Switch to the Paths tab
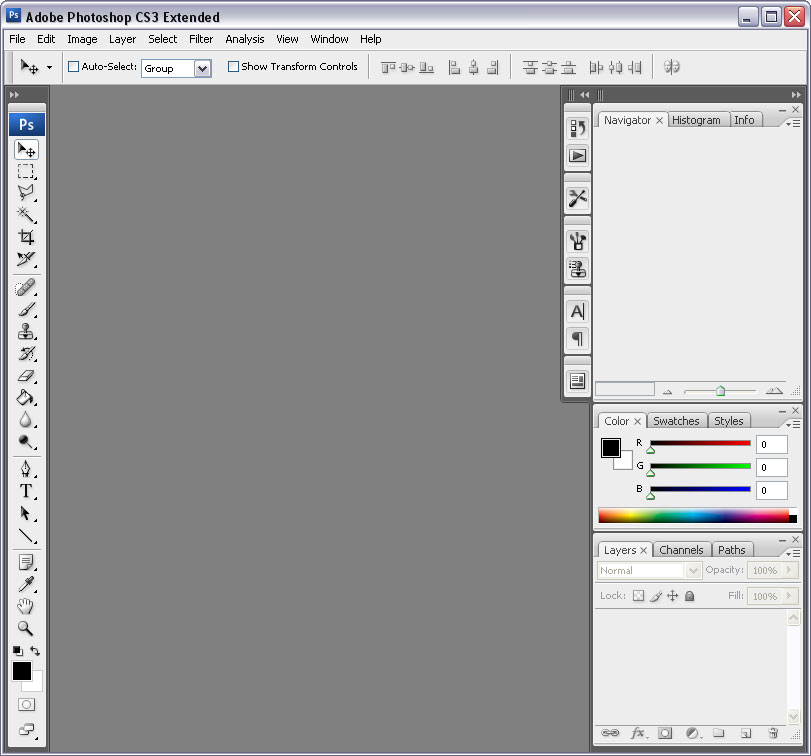The height and width of the screenshot is (756, 811). coord(731,550)
